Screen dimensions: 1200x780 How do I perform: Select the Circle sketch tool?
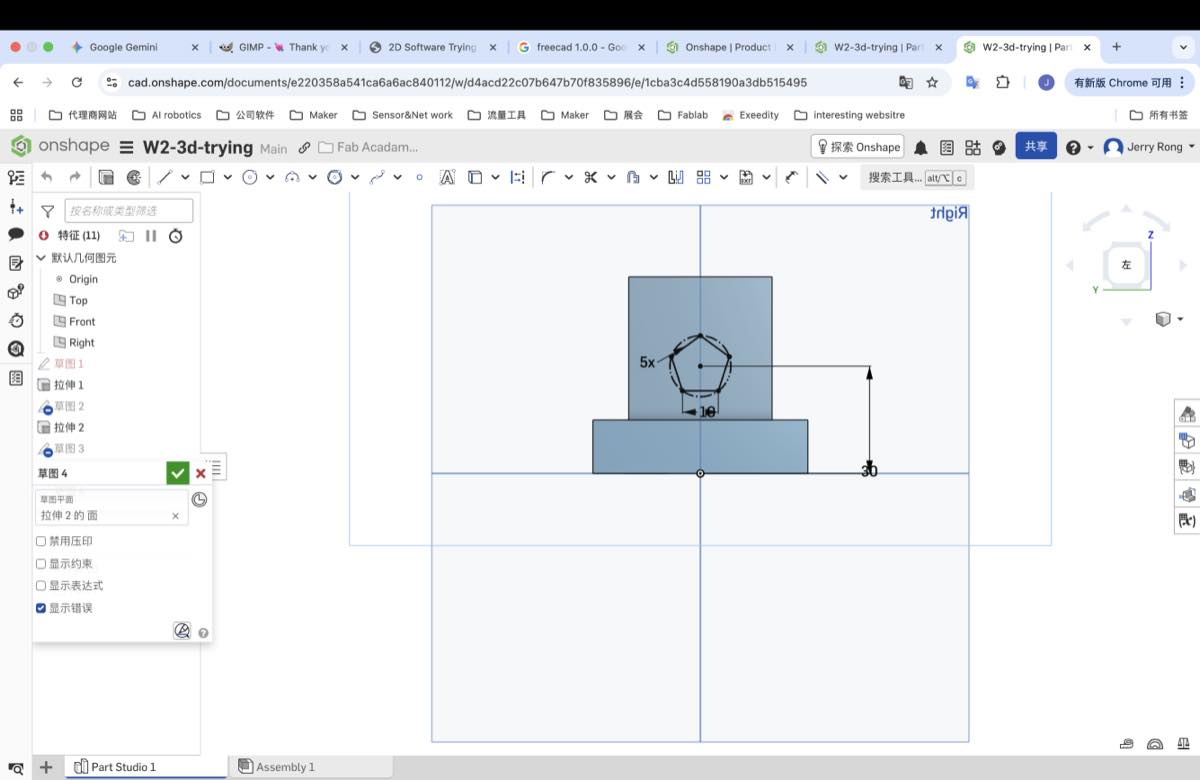point(250,177)
